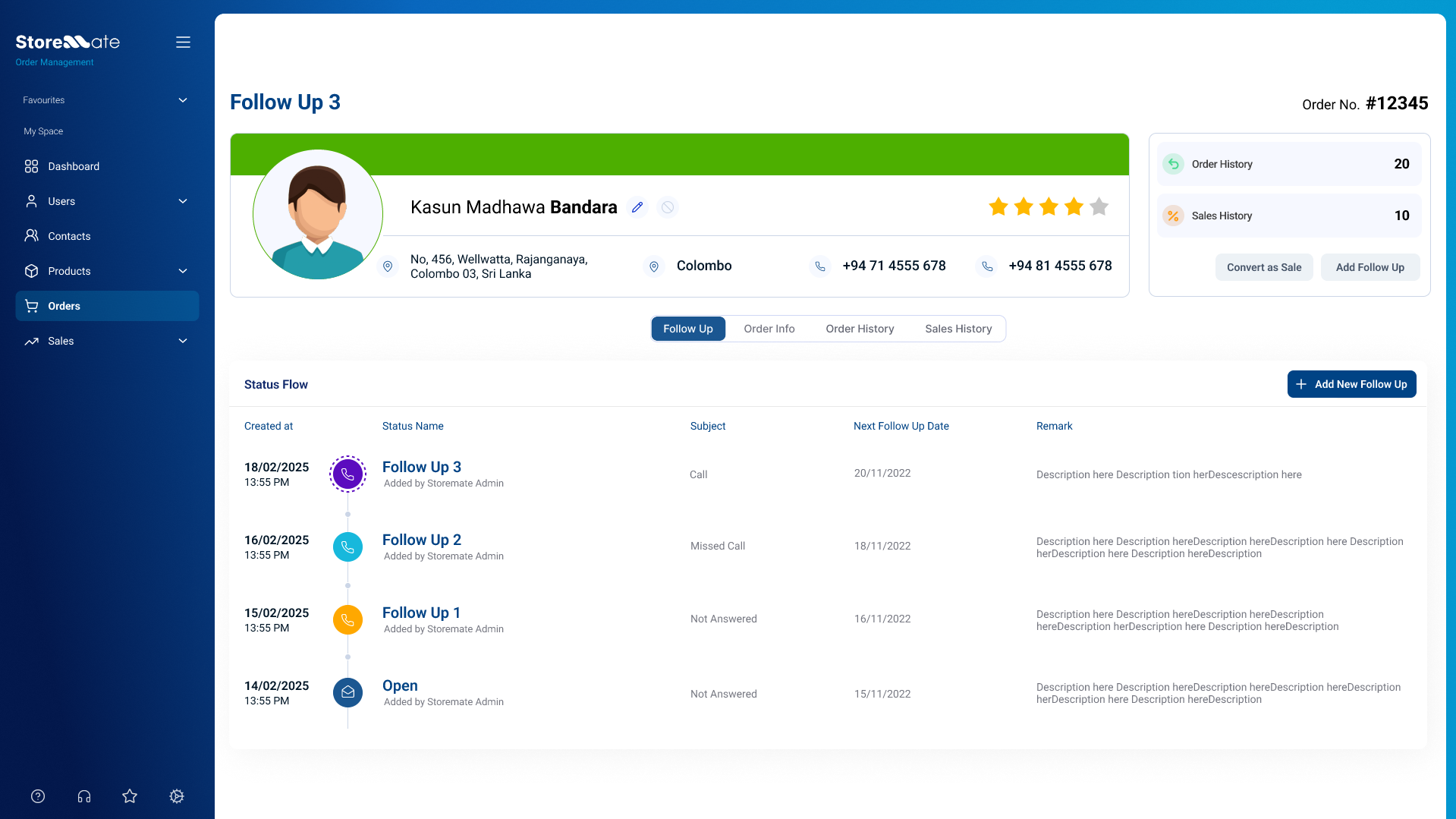Viewport: 1456px width, 819px height.
Task: Expand the Users submenu
Action: tap(183, 201)
